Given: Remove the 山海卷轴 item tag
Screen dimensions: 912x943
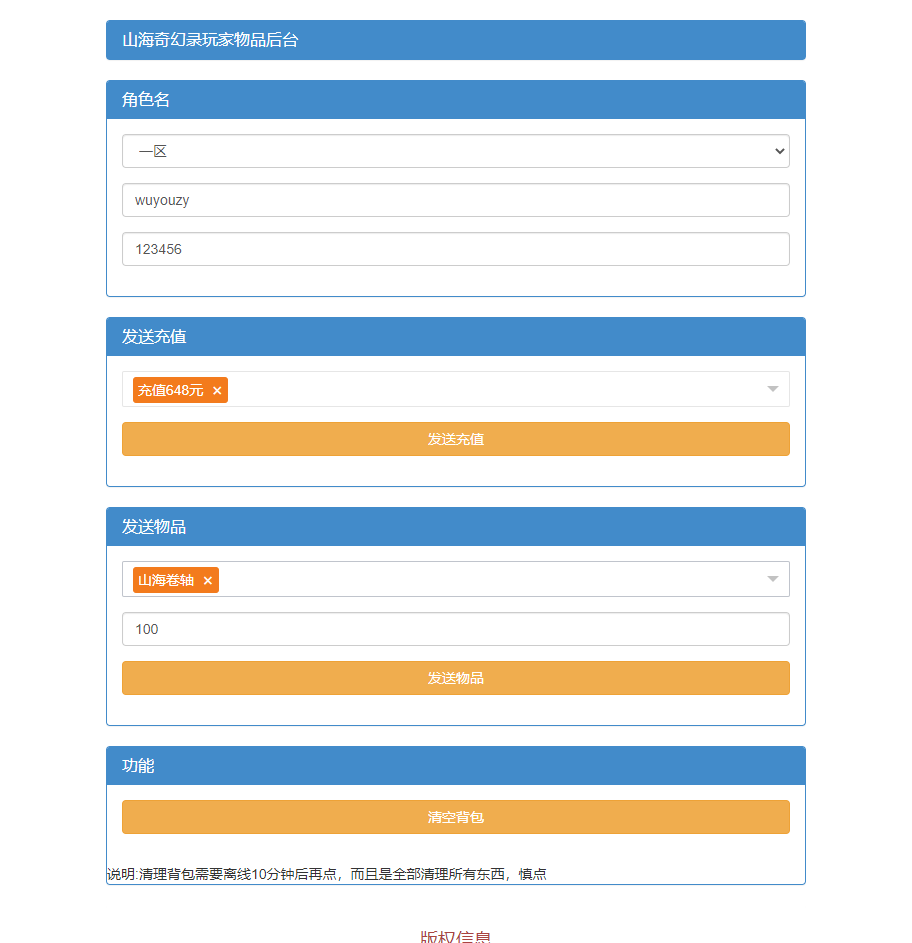Looking at the screenshot, I should point(208,580).
